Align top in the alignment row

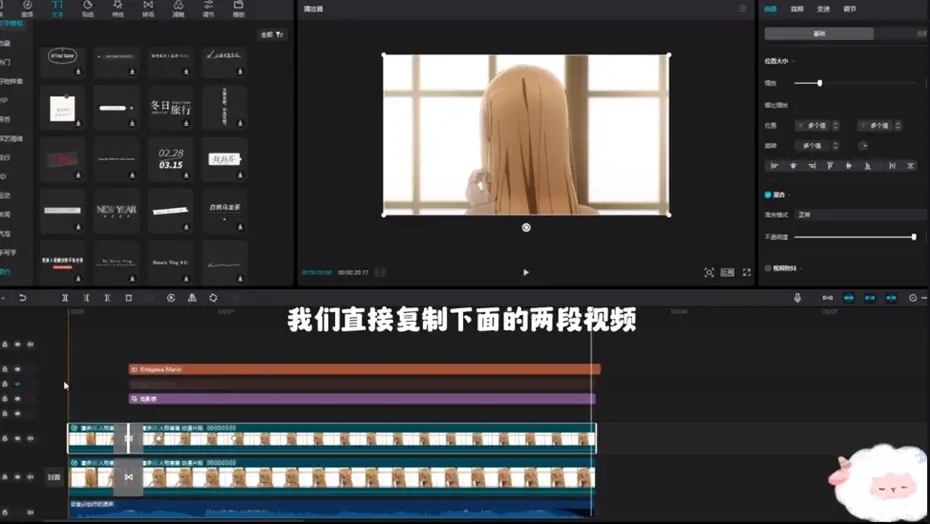(830, 166)
